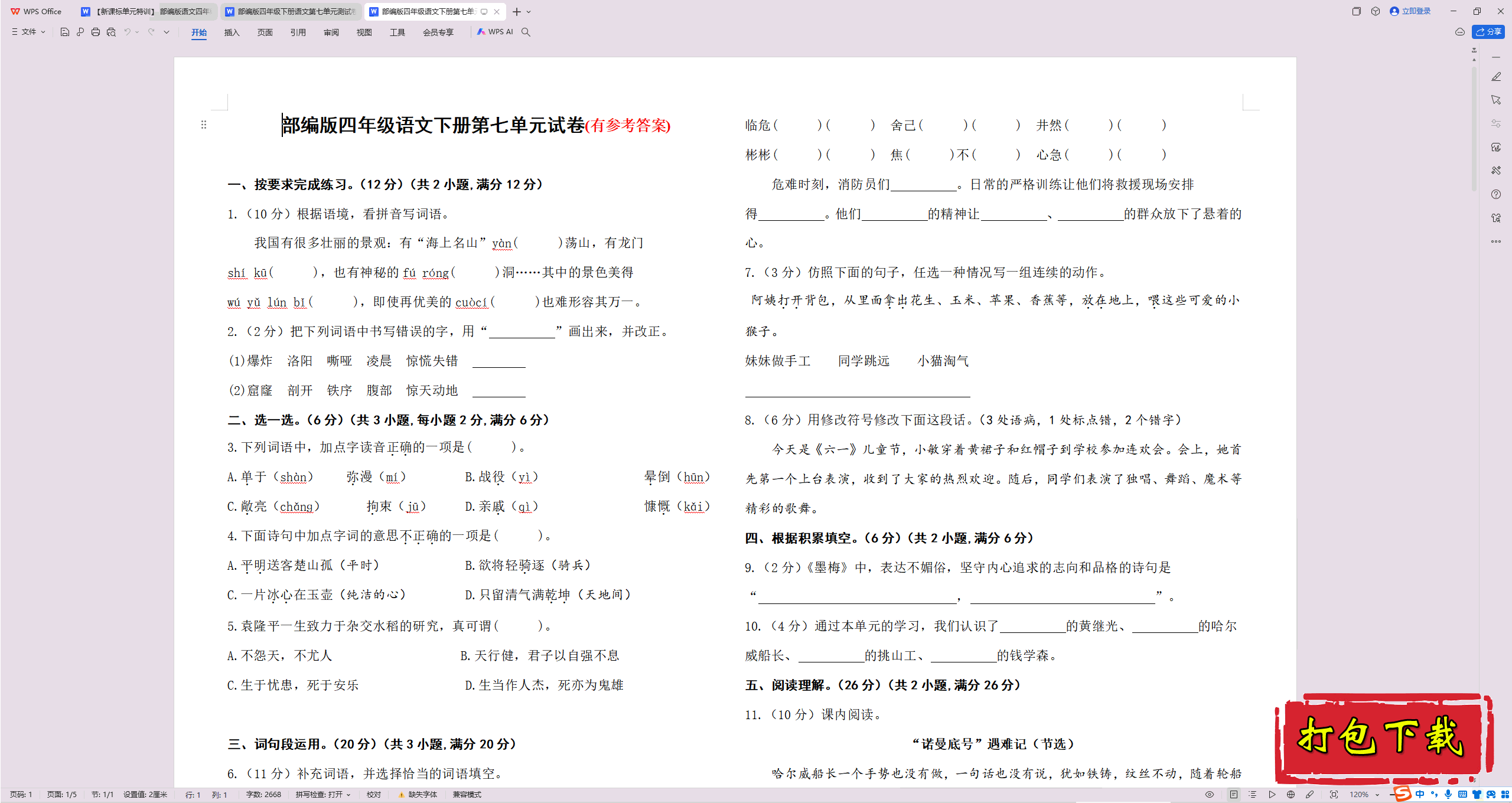
Task: Click the Save icon in quick toolbar
Action: click(65, 32)
